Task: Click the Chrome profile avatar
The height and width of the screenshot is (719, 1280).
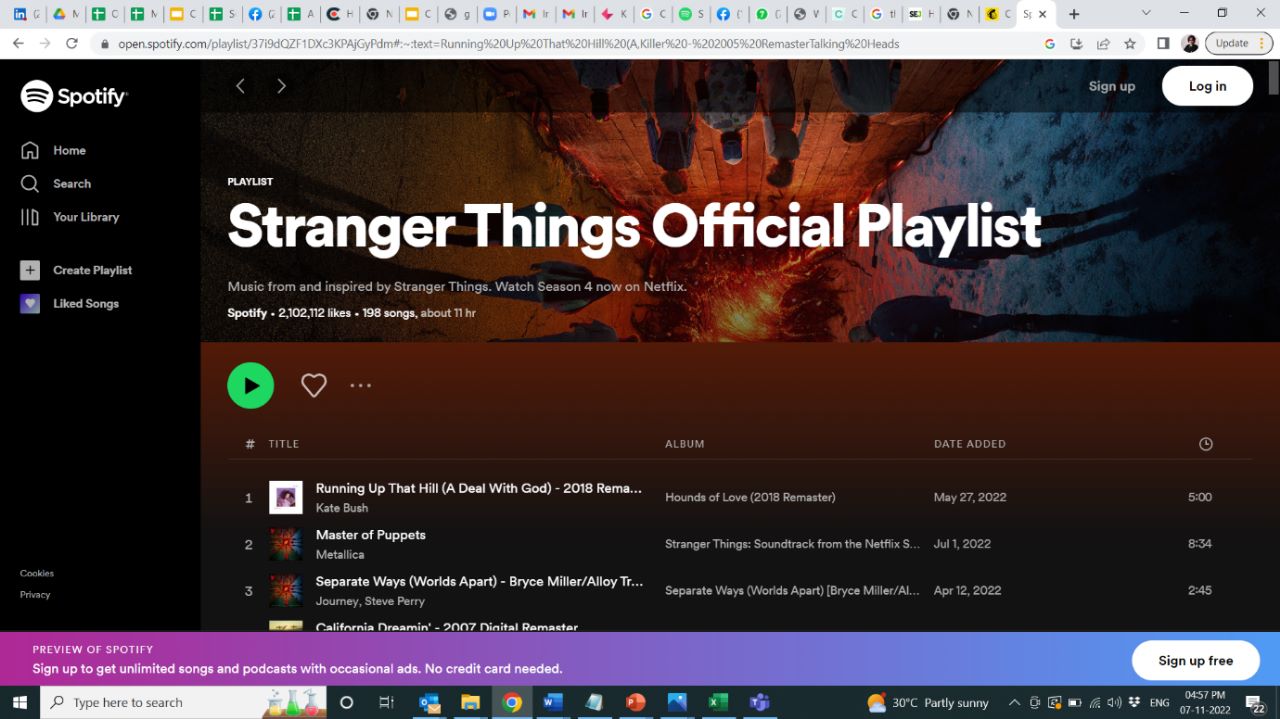Action: [x=1190, y=44]
